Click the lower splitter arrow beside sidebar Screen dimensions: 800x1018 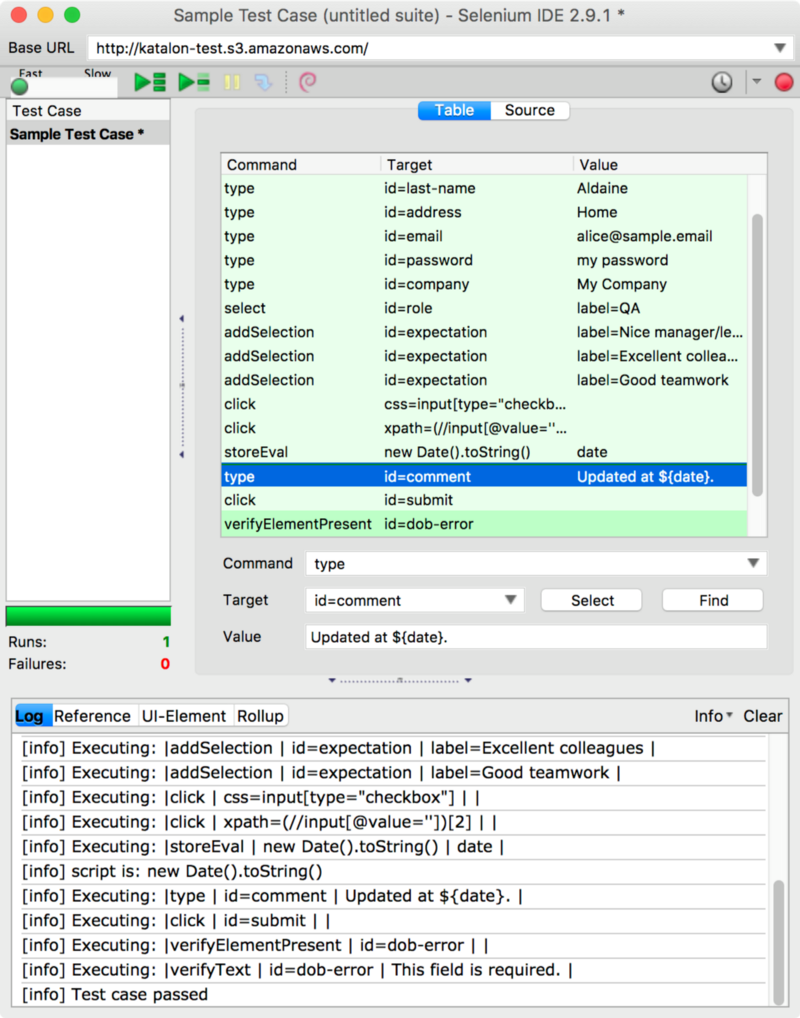182,454
